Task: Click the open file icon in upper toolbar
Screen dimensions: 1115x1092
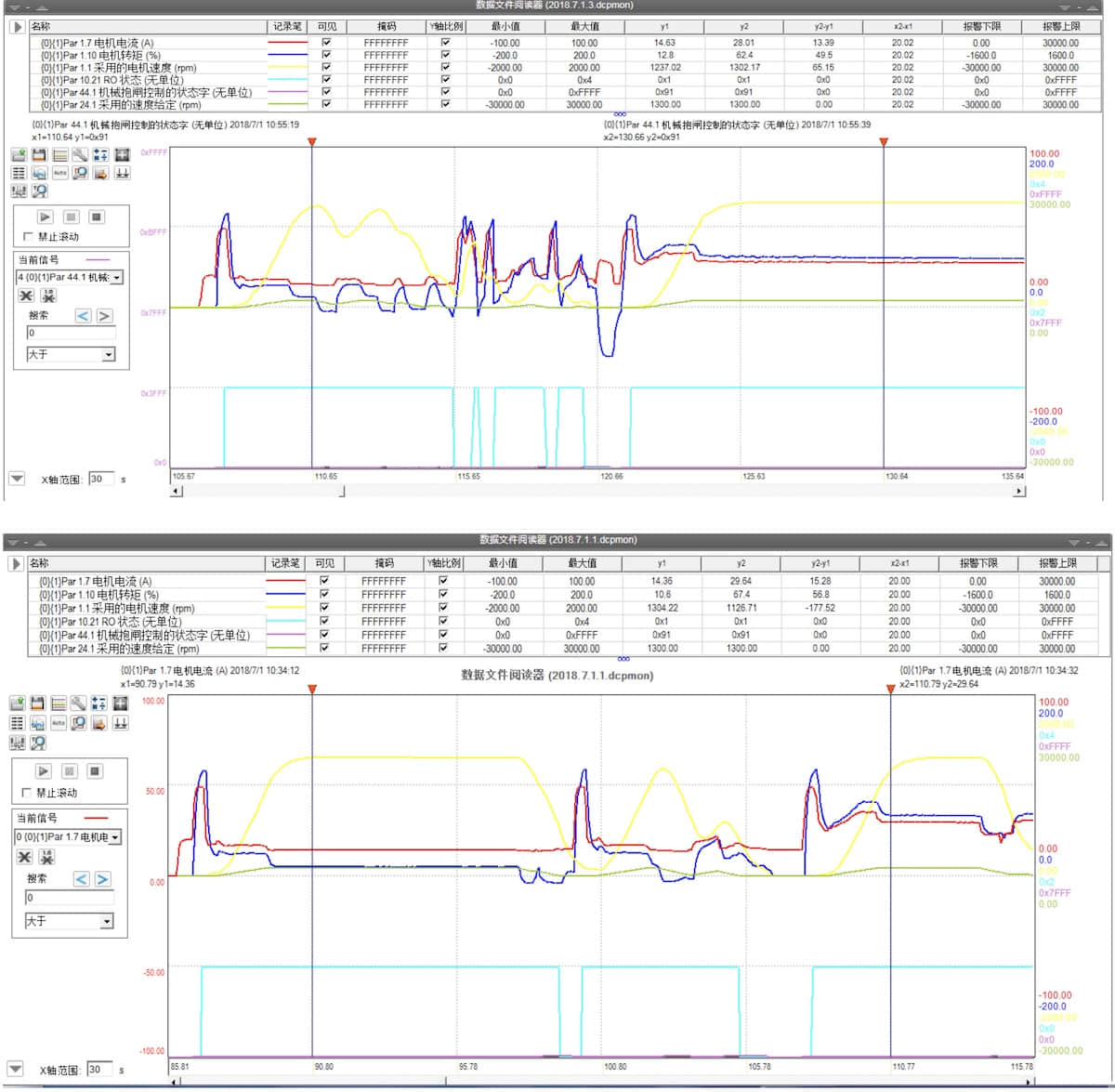Action: [19, 154]
